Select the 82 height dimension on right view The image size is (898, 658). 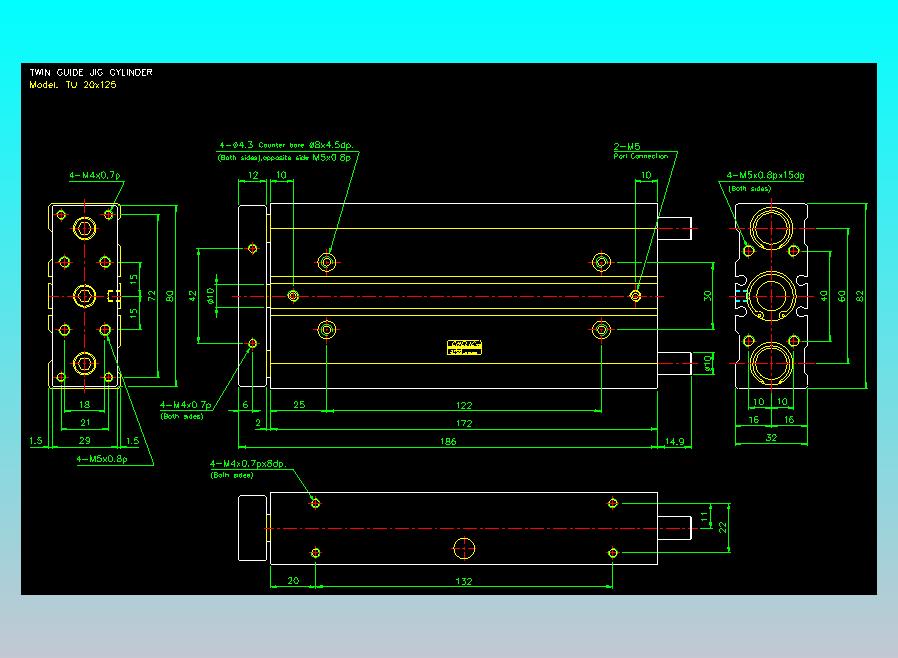click(860, 296)
